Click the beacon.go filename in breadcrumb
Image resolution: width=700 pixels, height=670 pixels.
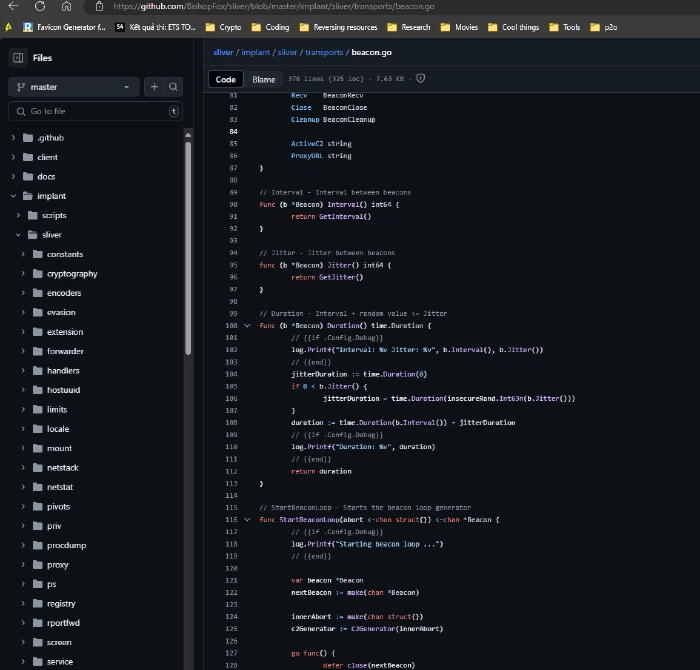click(x=371, y=52)
